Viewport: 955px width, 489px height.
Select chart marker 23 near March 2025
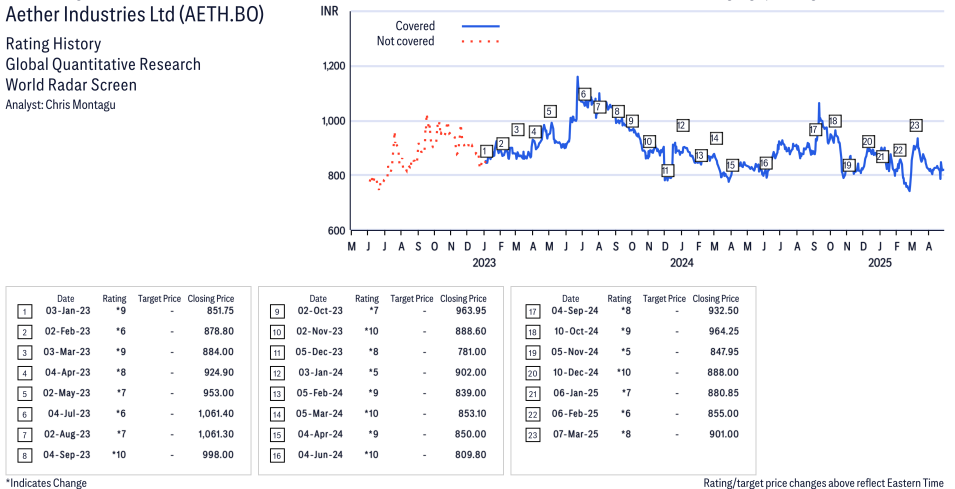coord(915,125)
